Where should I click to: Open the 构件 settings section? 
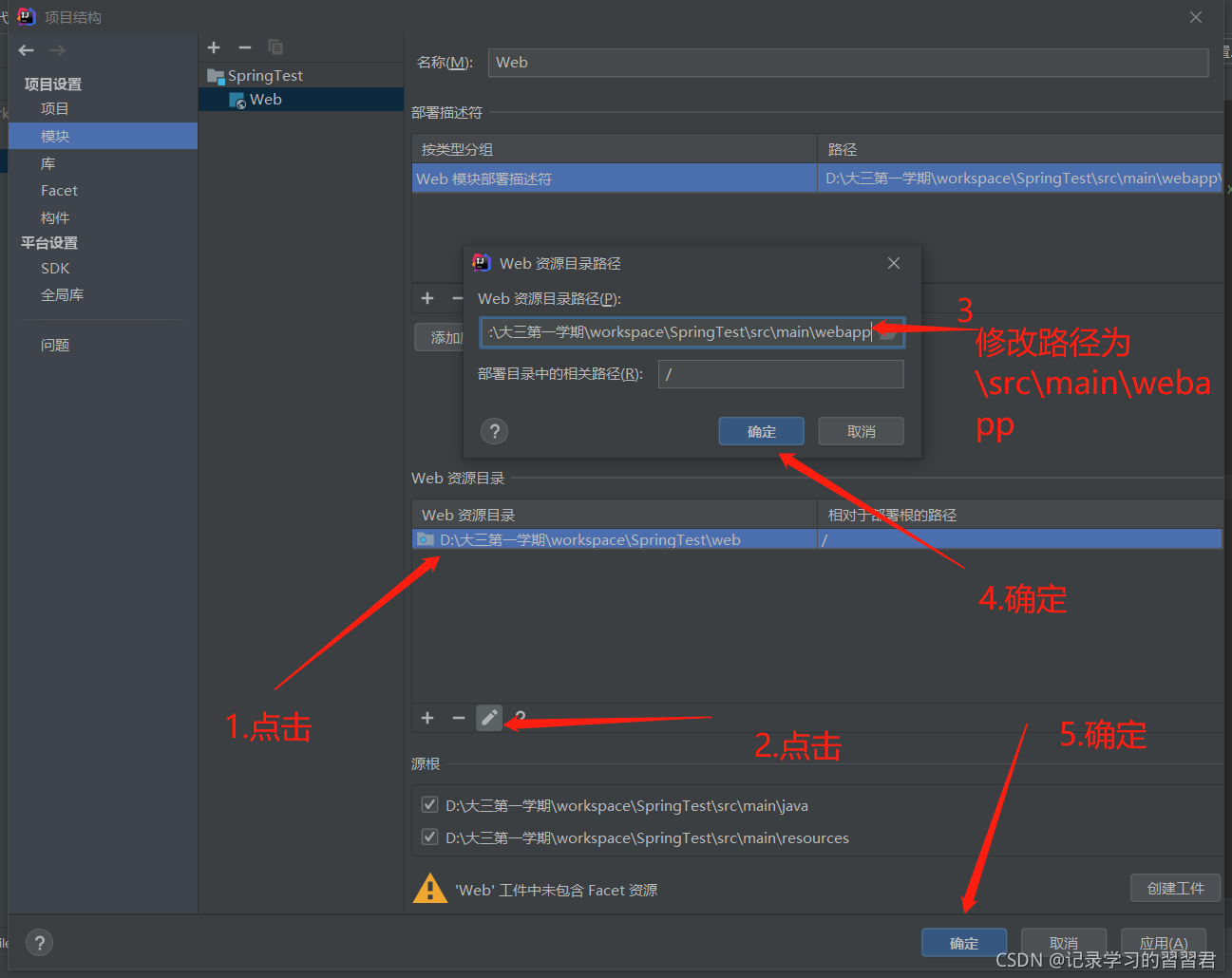[55, 218]
